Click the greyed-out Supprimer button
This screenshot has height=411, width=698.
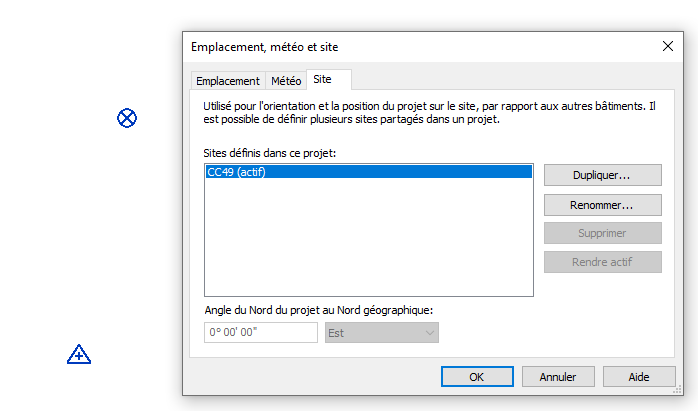click(x=602, y=233)
